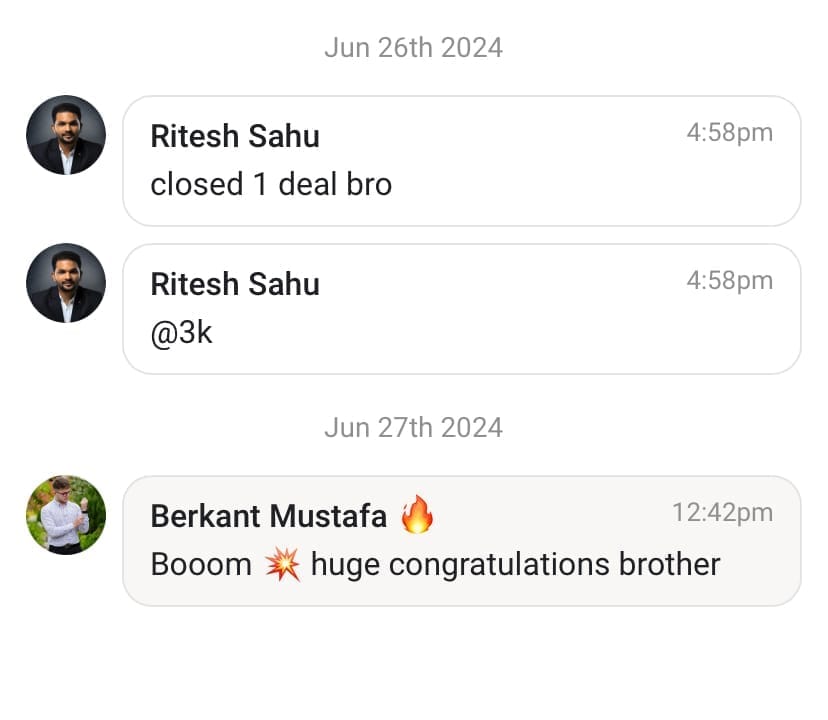Select the Ritesh Sahu name above "closed 1 deal bro"
Image resolution: width=828 pixels, height=720 pixels.
[235, 136]
